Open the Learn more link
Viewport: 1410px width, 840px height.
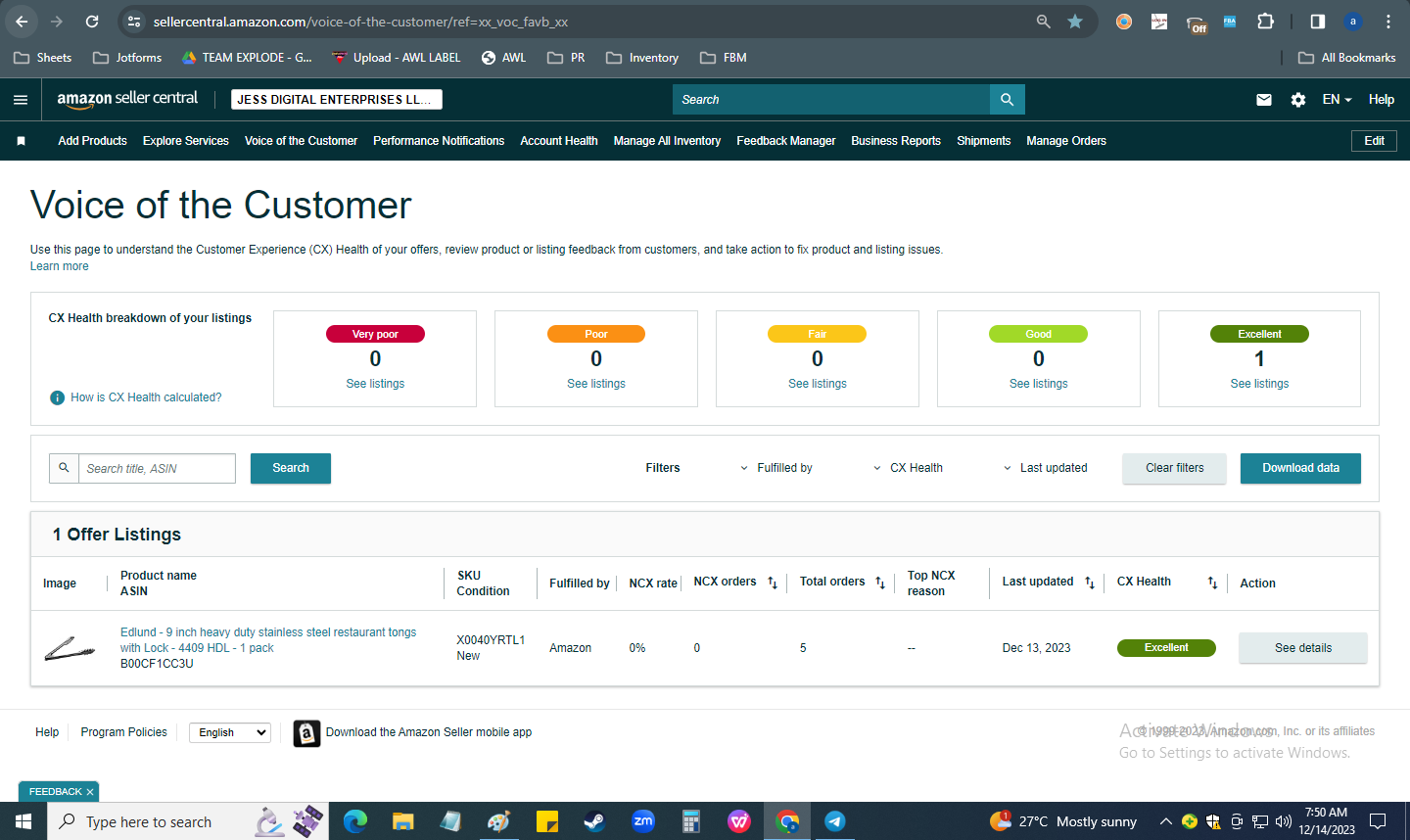coord(59,266)
